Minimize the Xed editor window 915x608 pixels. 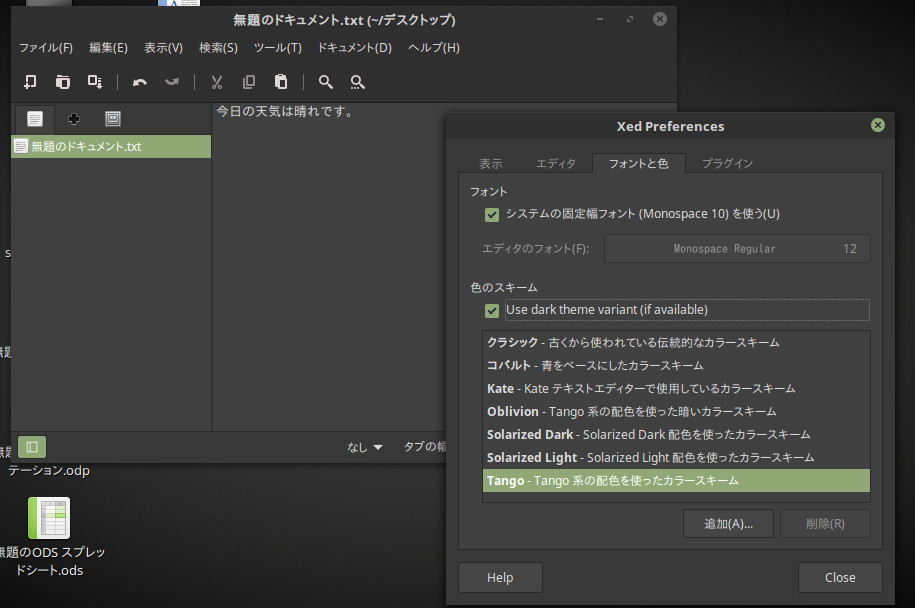click(x=599, y=19)
